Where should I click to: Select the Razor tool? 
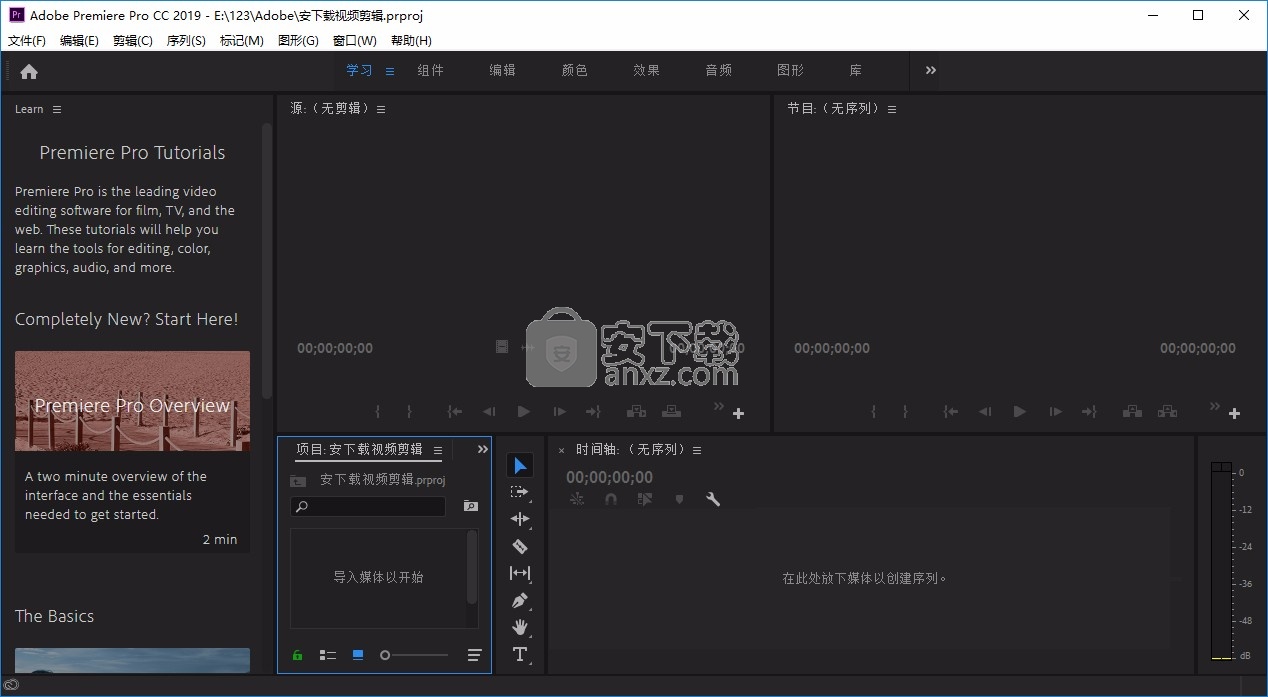coord(520,546)
